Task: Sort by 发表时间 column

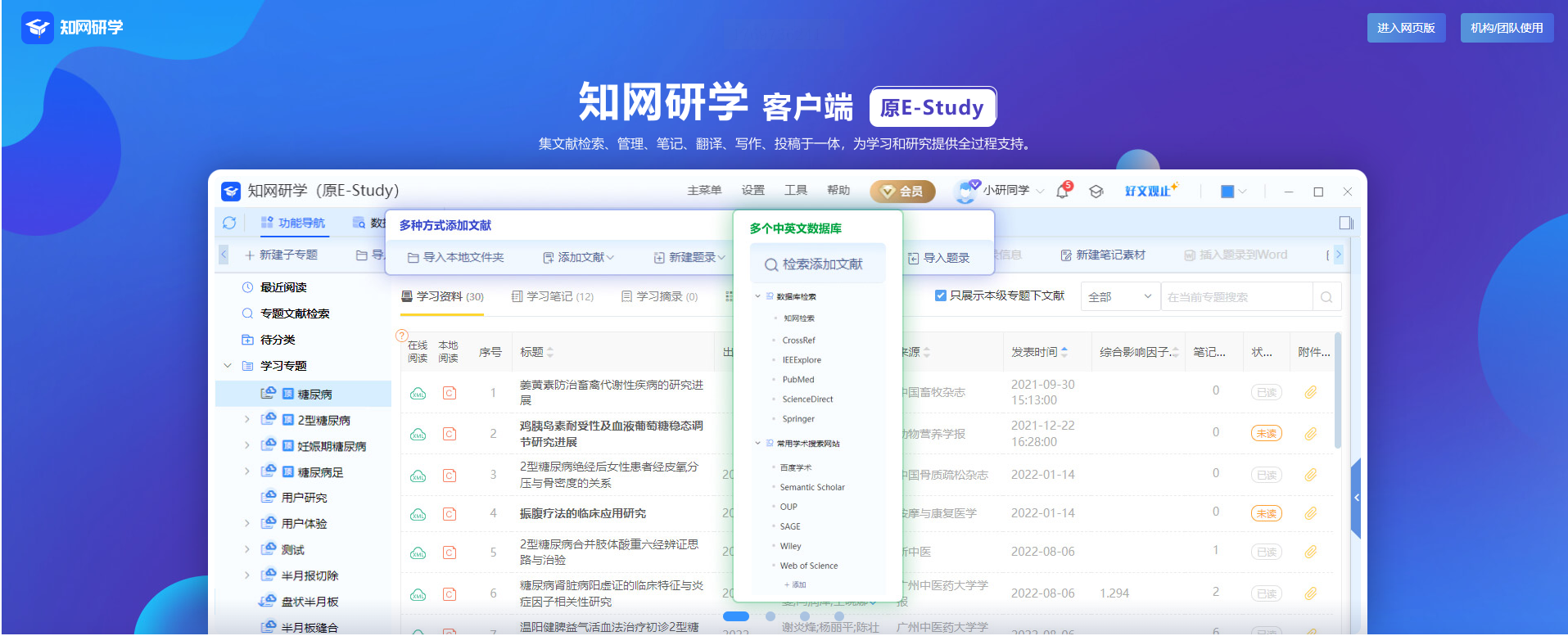Action: coord(1039,352)
